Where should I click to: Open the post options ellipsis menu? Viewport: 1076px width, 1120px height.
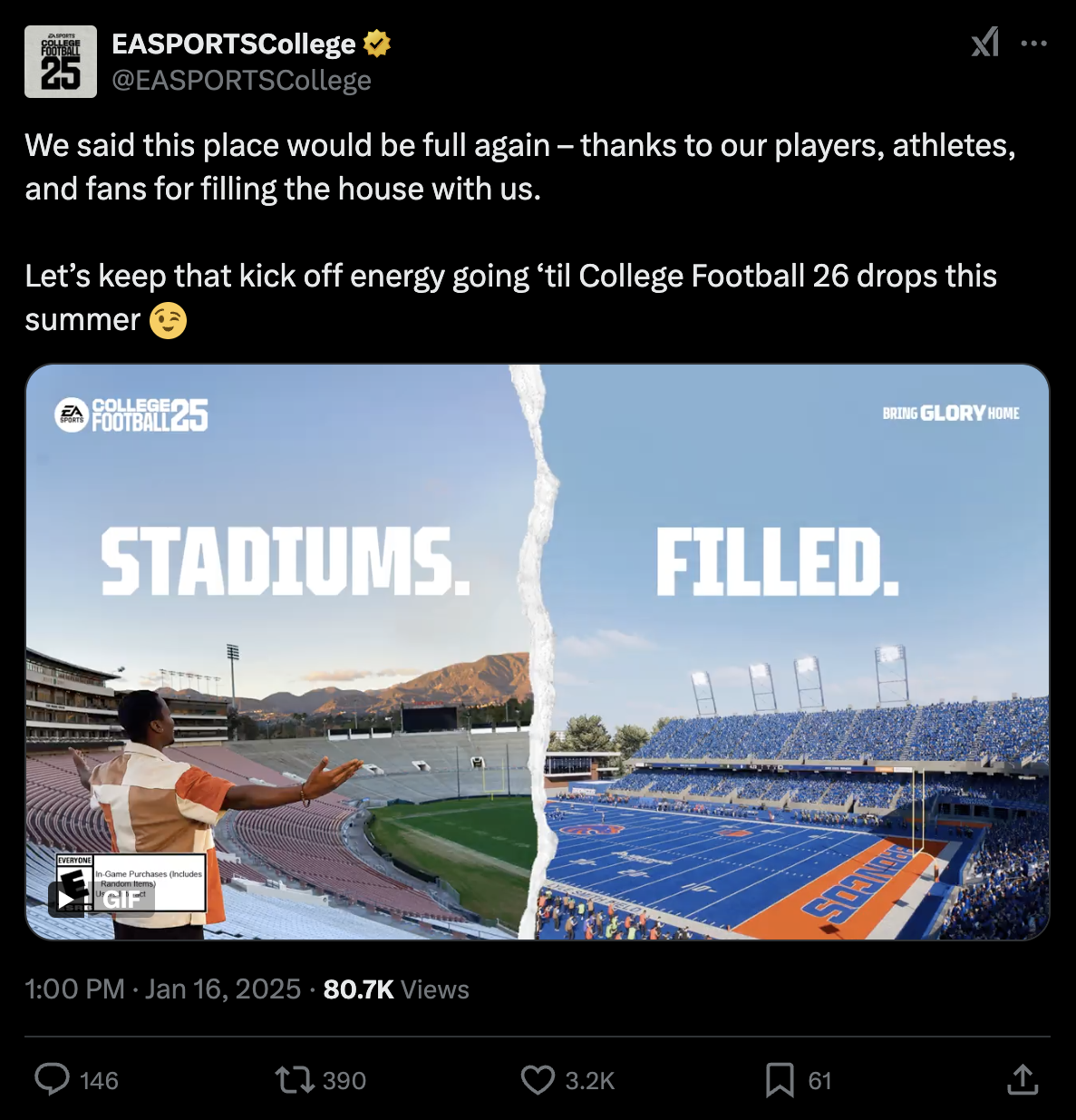[1033, 43]
